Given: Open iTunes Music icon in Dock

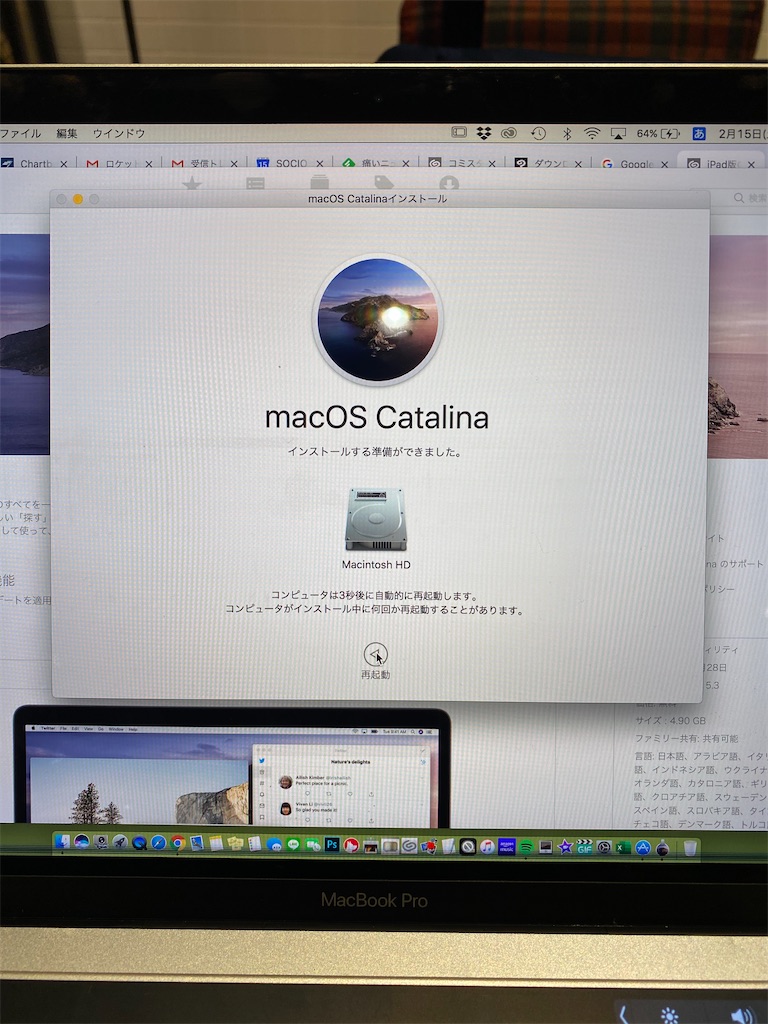Looking at the screenshot, I should 487,847.
